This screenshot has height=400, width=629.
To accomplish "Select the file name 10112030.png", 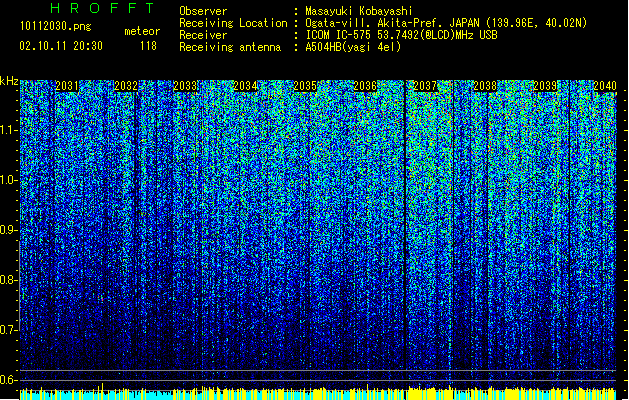I will pyautogui.click(x=56, y=27).
